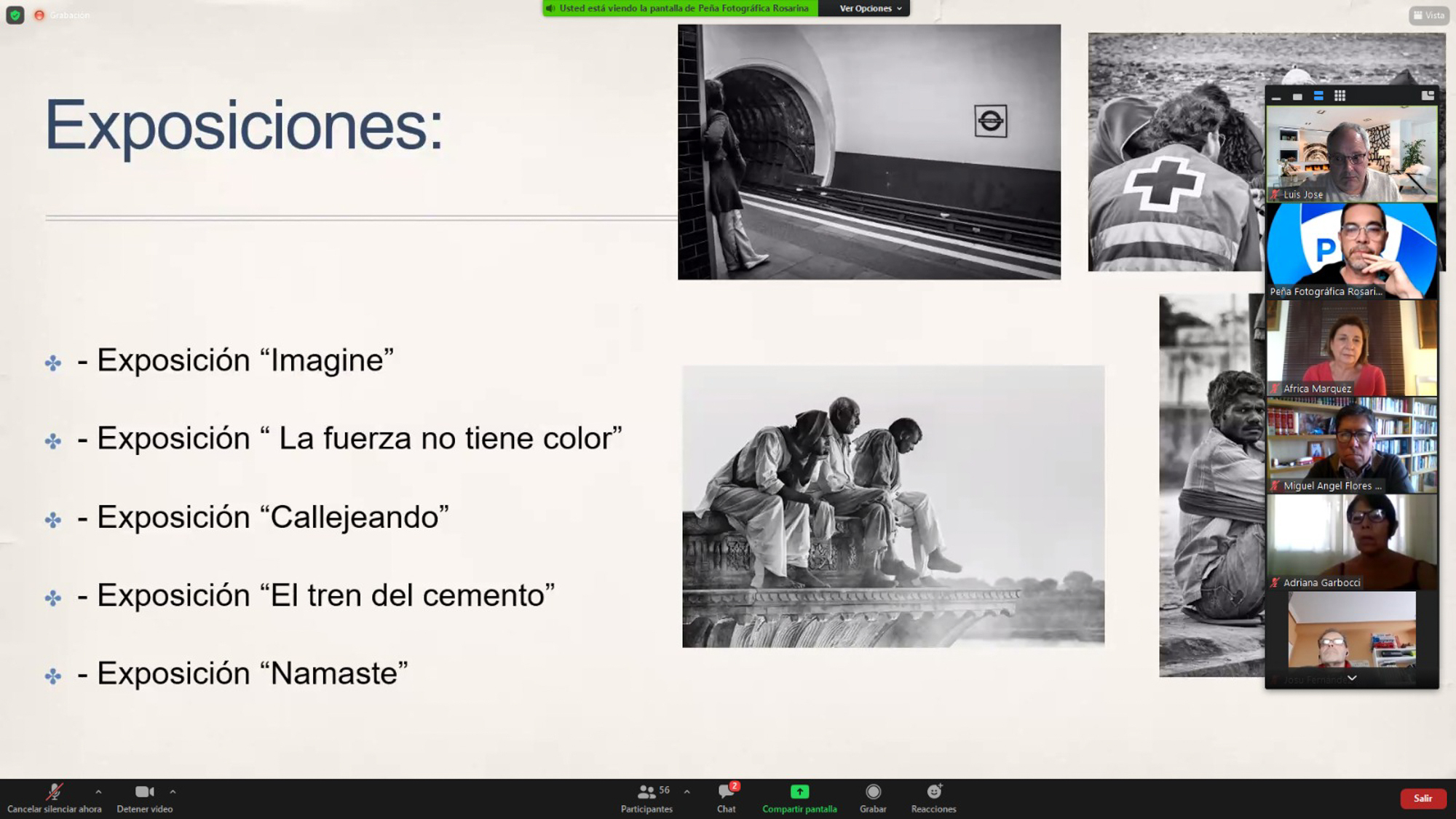Expand the arrow next to Participantes
The width and height of the screenshot is (1456, 819).
click(x=687, y=791)
